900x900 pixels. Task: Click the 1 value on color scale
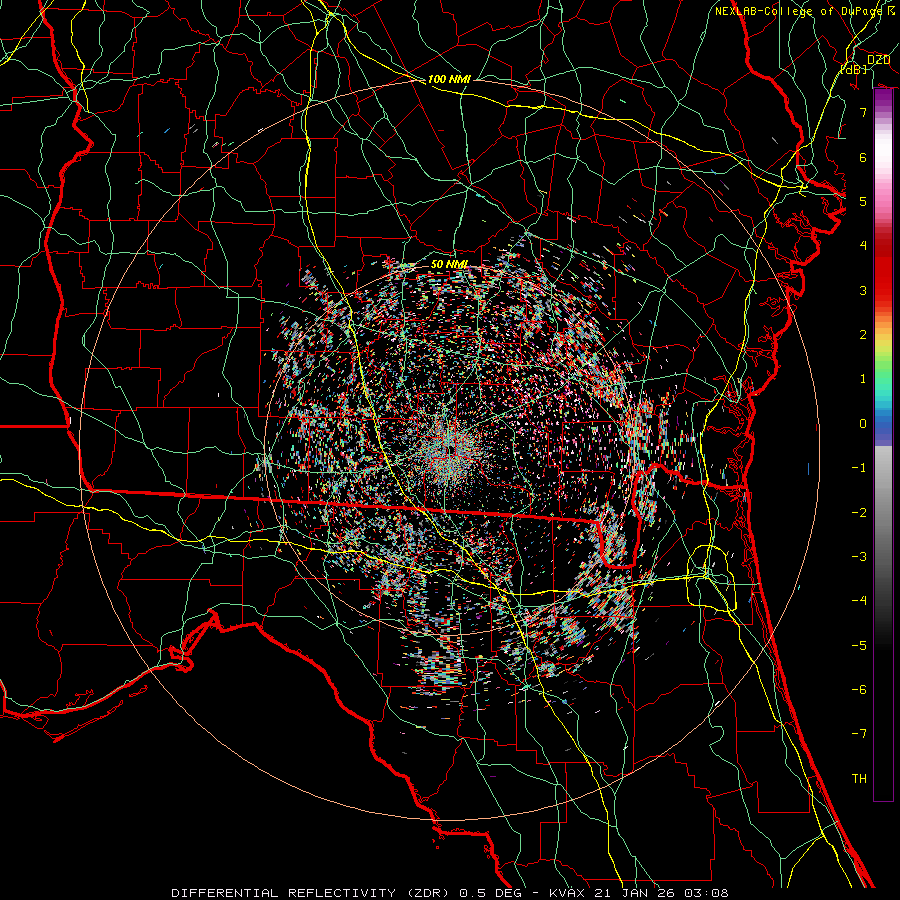(x=863, y=379)
